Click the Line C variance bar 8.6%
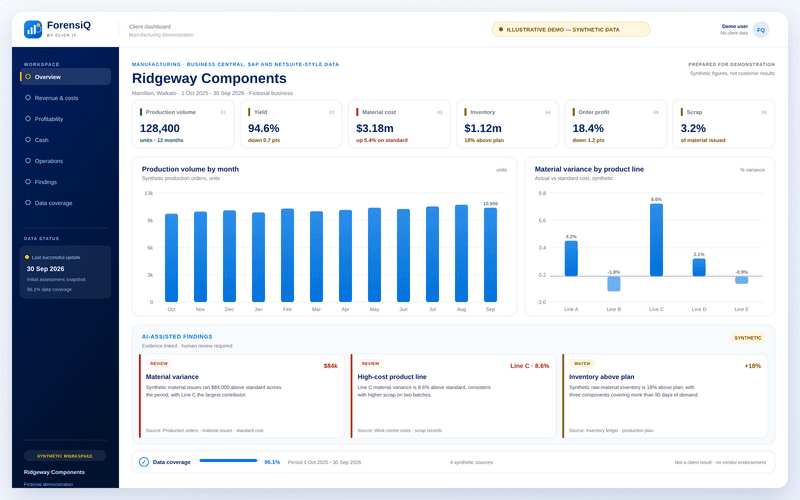This screenshot has width=800, height=500. 656,240
